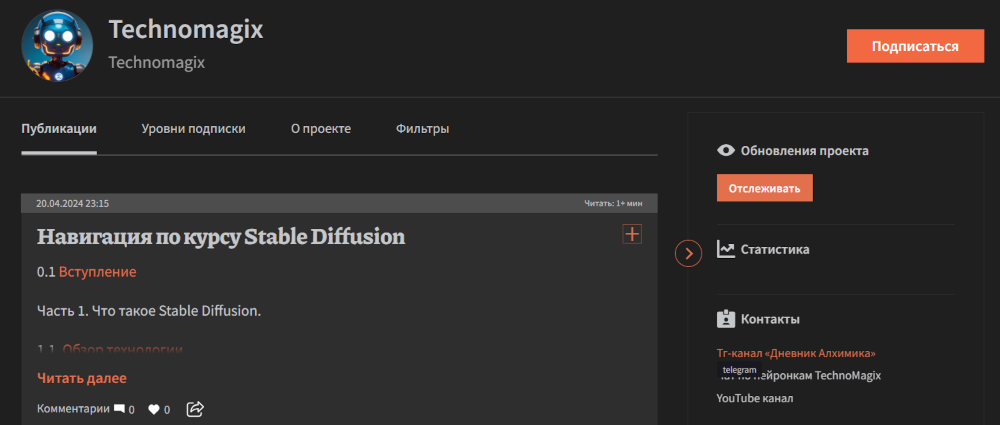Open the post comments bubble icon
This screenshot has width=1000, height=425.
coord(119,409)
